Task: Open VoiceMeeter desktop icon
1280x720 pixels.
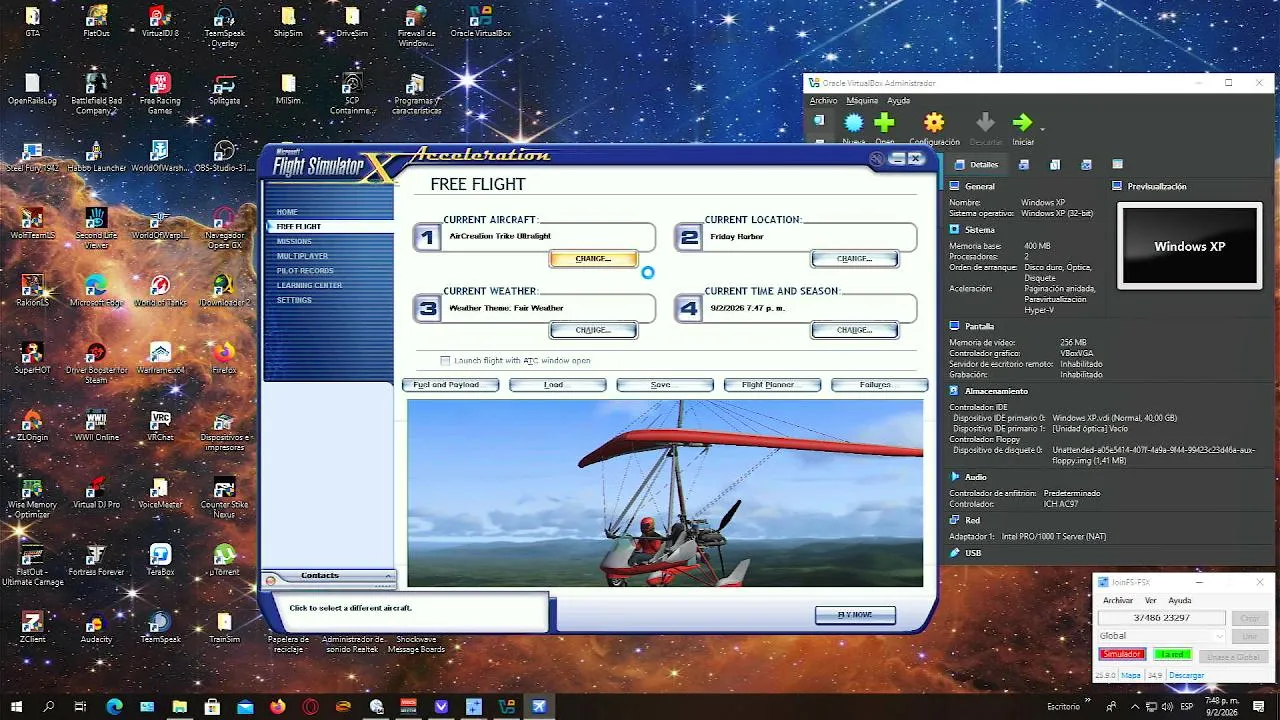Action: coord(160,492)
